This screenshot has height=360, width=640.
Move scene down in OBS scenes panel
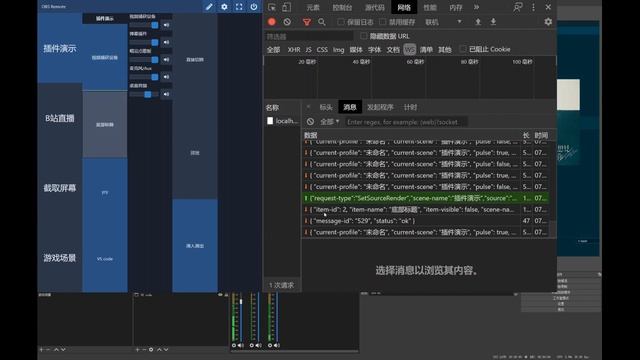[x=63, y=349]
